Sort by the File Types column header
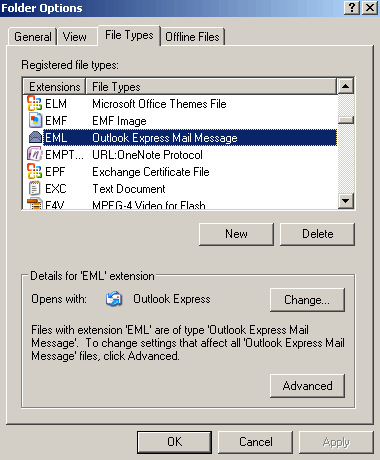 [x=211, y=87]
